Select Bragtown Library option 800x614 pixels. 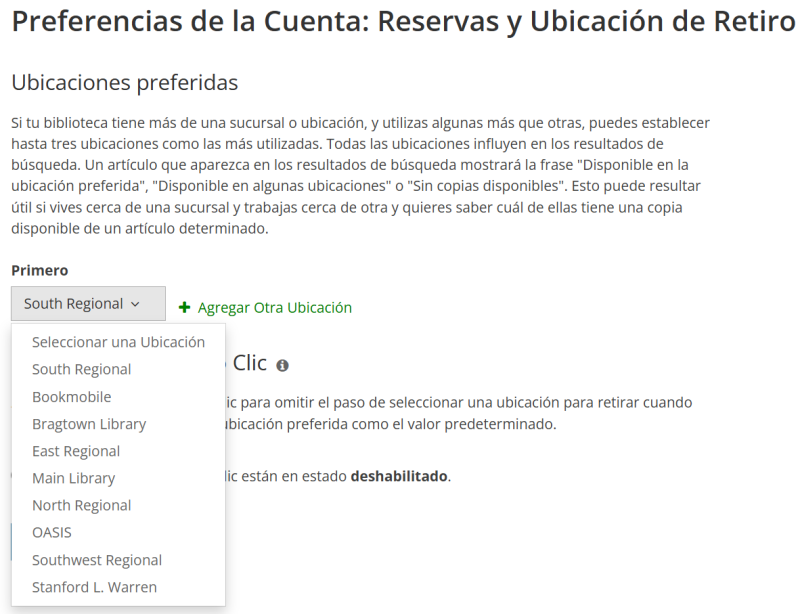(89, 424)
